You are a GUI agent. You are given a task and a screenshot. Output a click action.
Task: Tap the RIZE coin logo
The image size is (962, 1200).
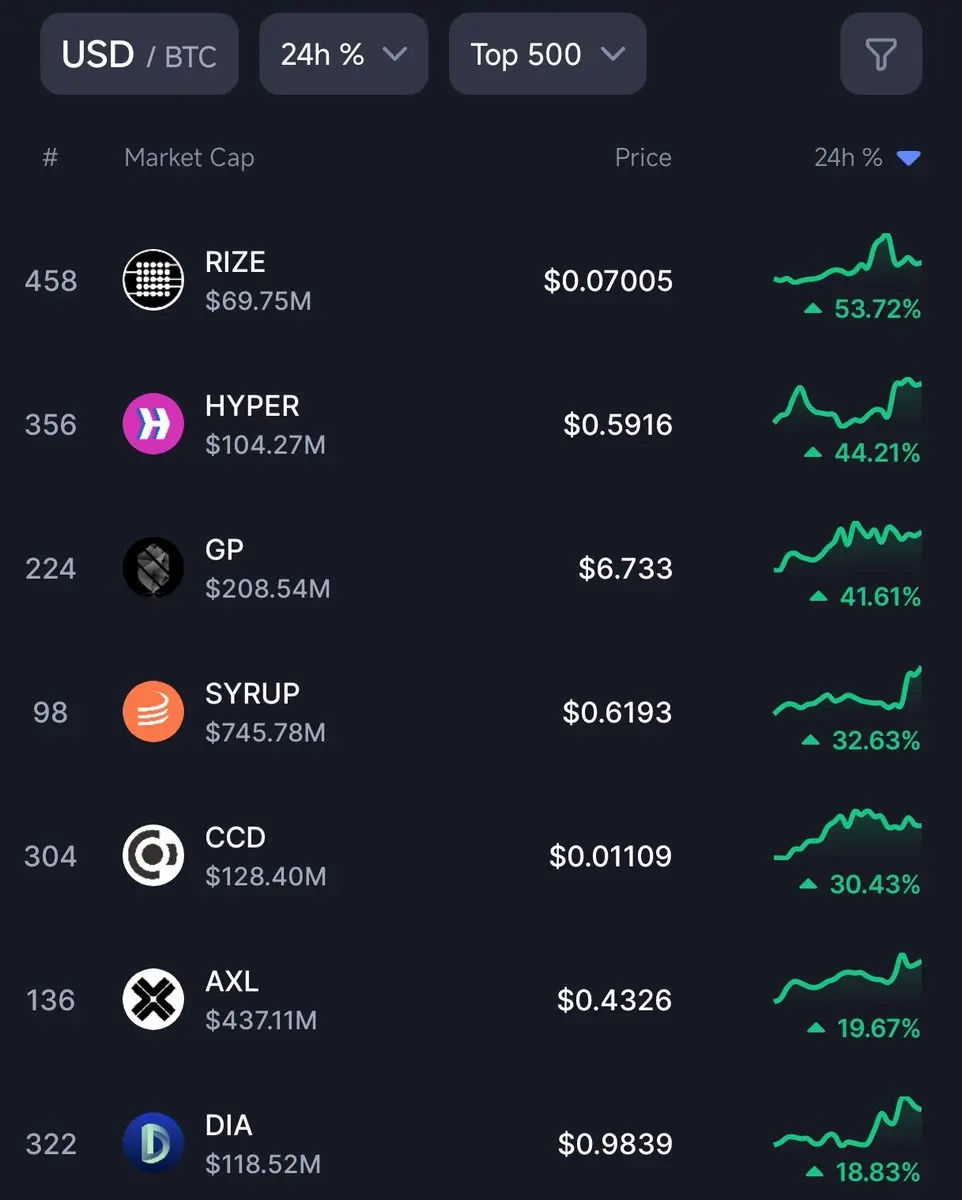point(153,280)
